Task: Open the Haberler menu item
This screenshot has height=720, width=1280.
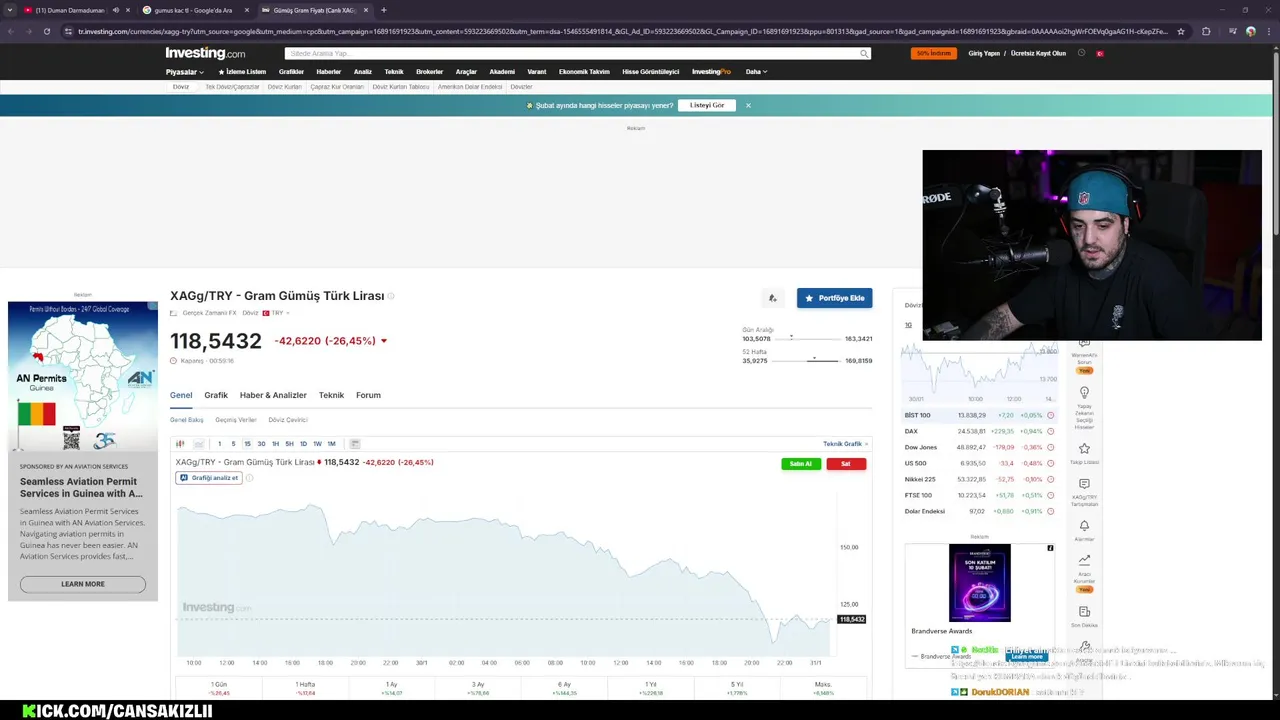Action: coord(328,72)
